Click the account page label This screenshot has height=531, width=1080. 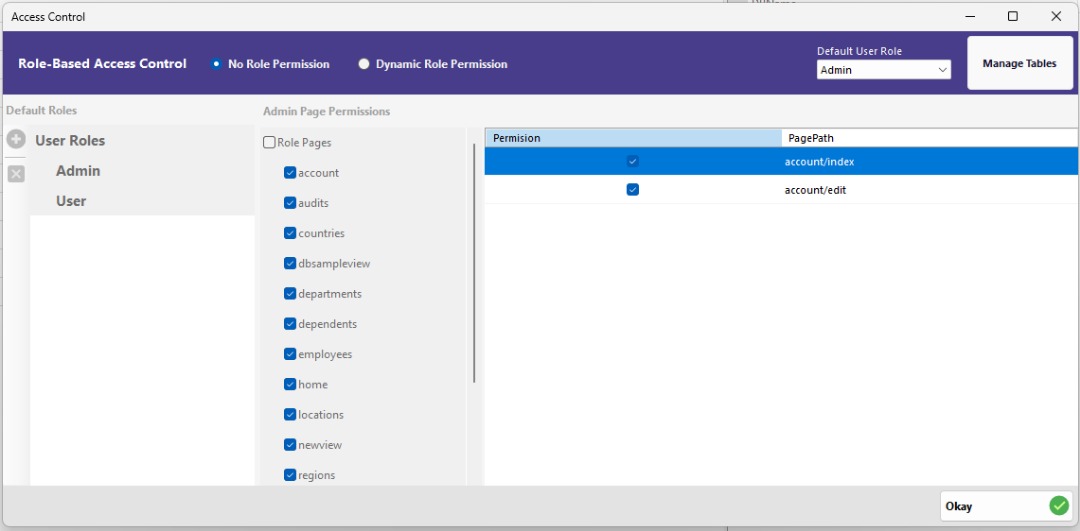click(x=318, y=173)
